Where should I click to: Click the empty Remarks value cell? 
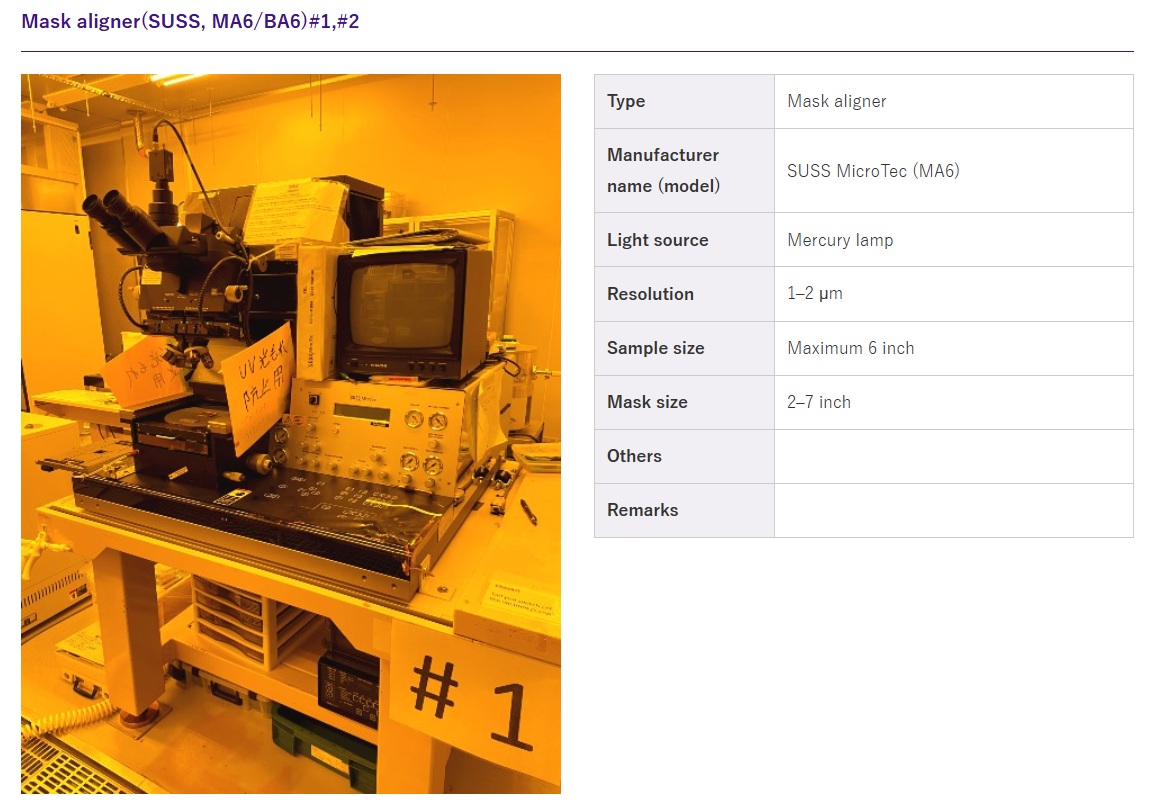point(953,510)
